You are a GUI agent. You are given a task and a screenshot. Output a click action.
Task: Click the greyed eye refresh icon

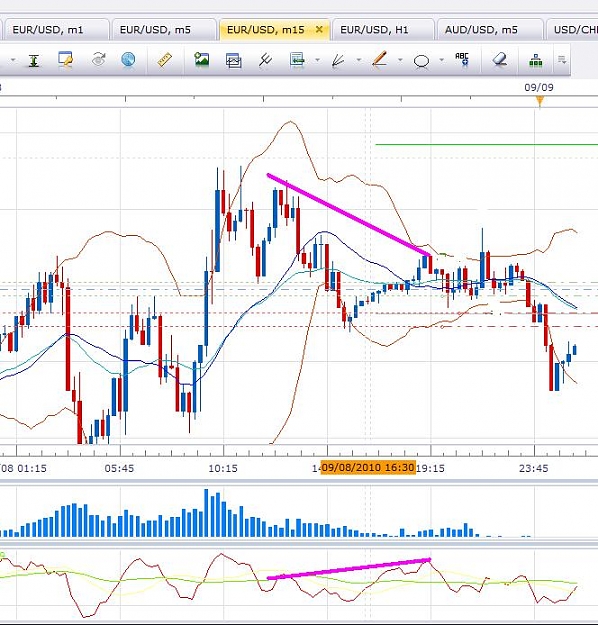point(98,60)
